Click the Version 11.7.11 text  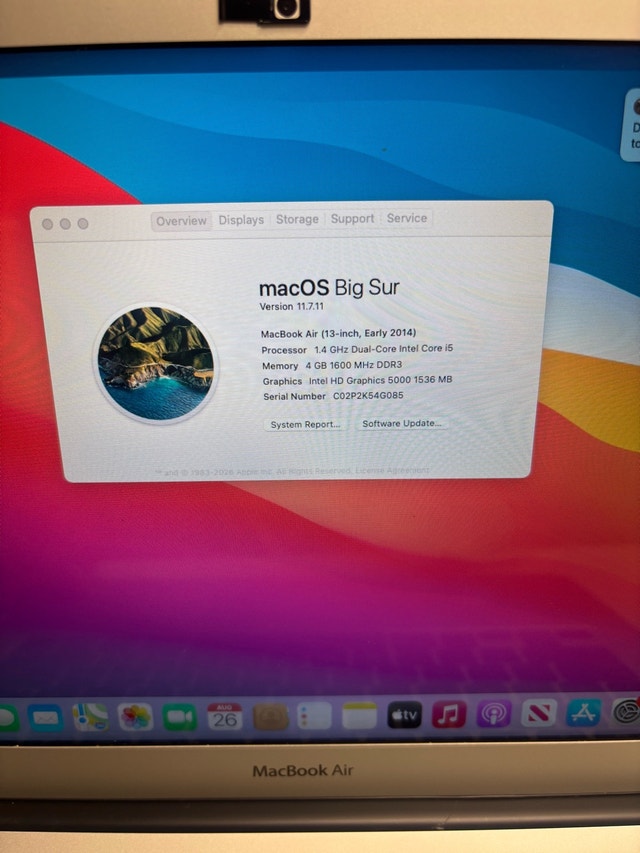click(x=292, y=306)
